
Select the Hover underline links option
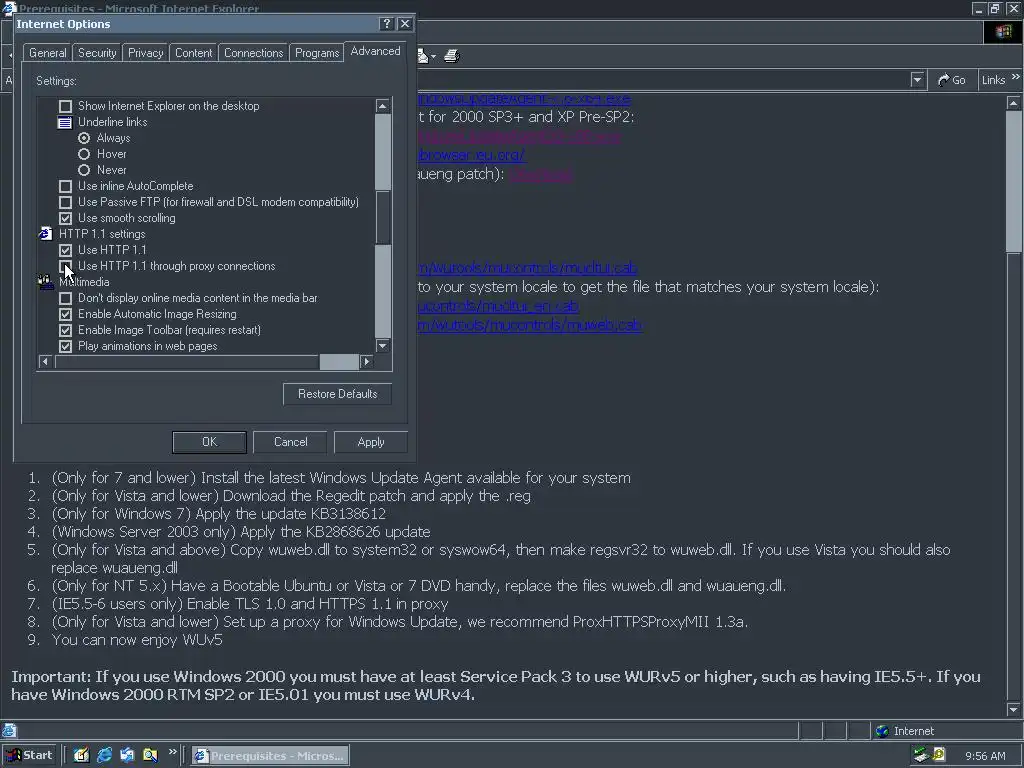click(x=84, y=154)
